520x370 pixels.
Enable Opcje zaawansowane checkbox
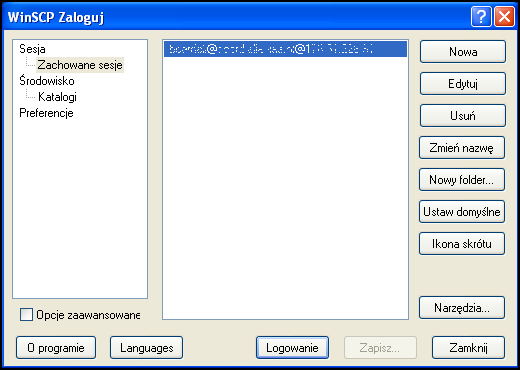pyautogui.click(x=26, y=315)
